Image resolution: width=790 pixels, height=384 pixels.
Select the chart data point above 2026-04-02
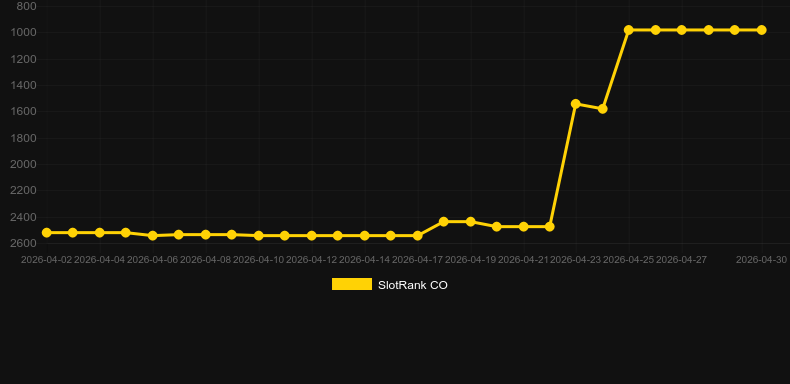pyautogui.click(x=46, y=233)
